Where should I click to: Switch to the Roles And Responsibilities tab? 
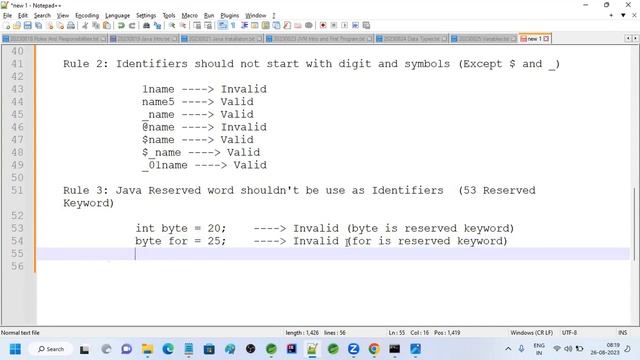pyautogui.click(x=54, y=39)
